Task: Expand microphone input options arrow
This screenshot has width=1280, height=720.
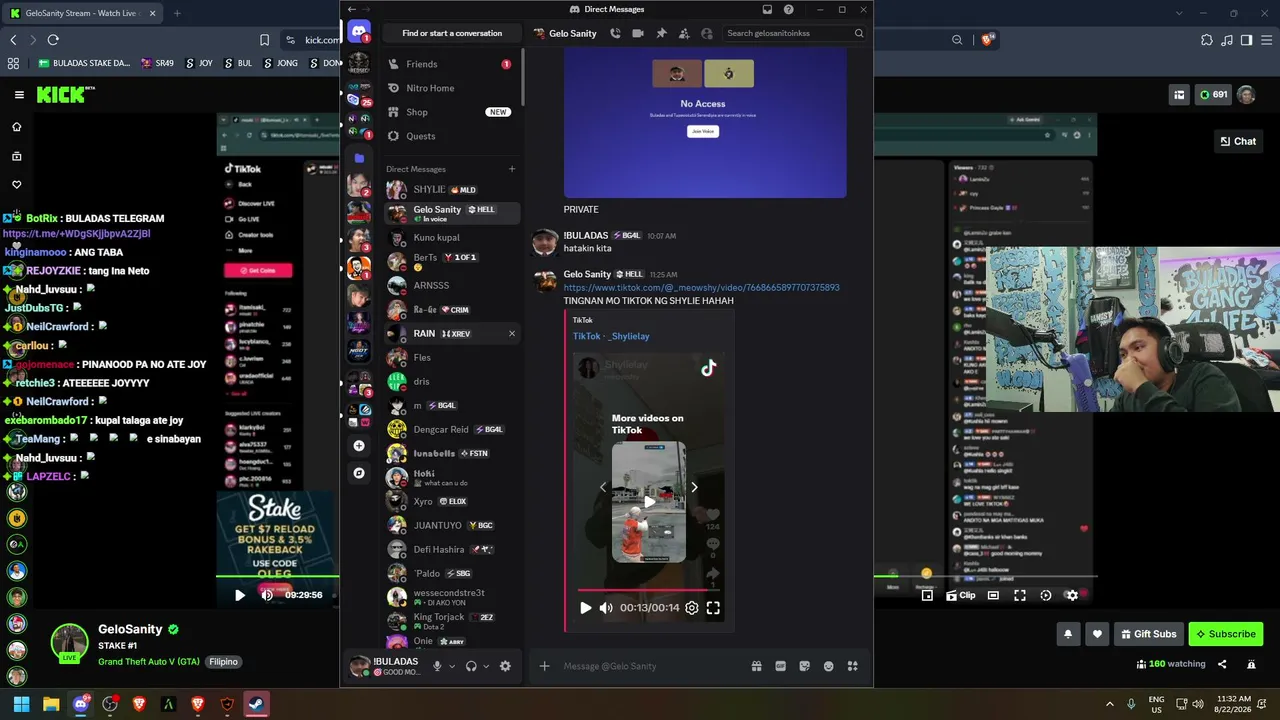Action: (x=452, y=666)
